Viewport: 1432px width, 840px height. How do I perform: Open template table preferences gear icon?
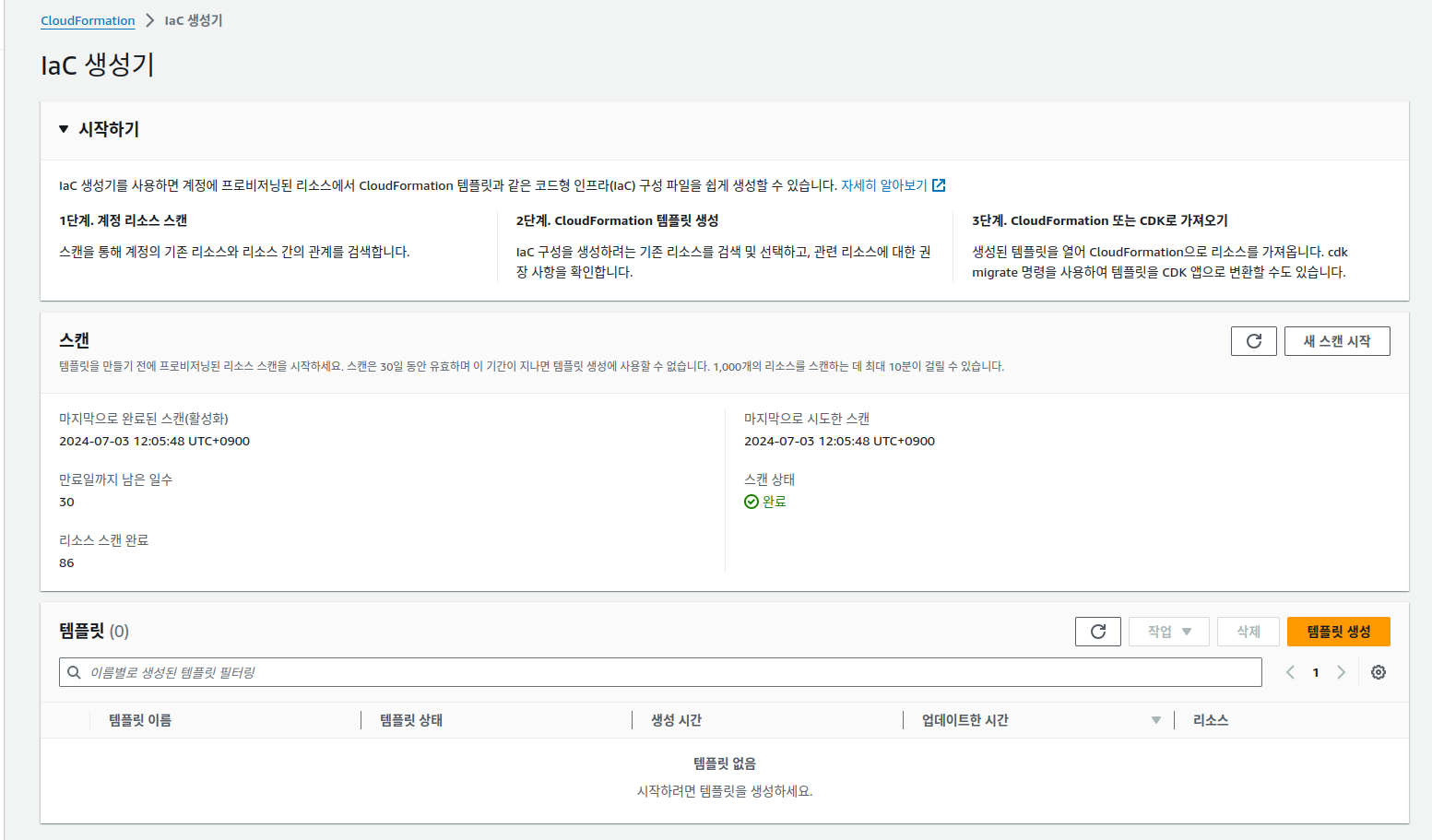1378,672
